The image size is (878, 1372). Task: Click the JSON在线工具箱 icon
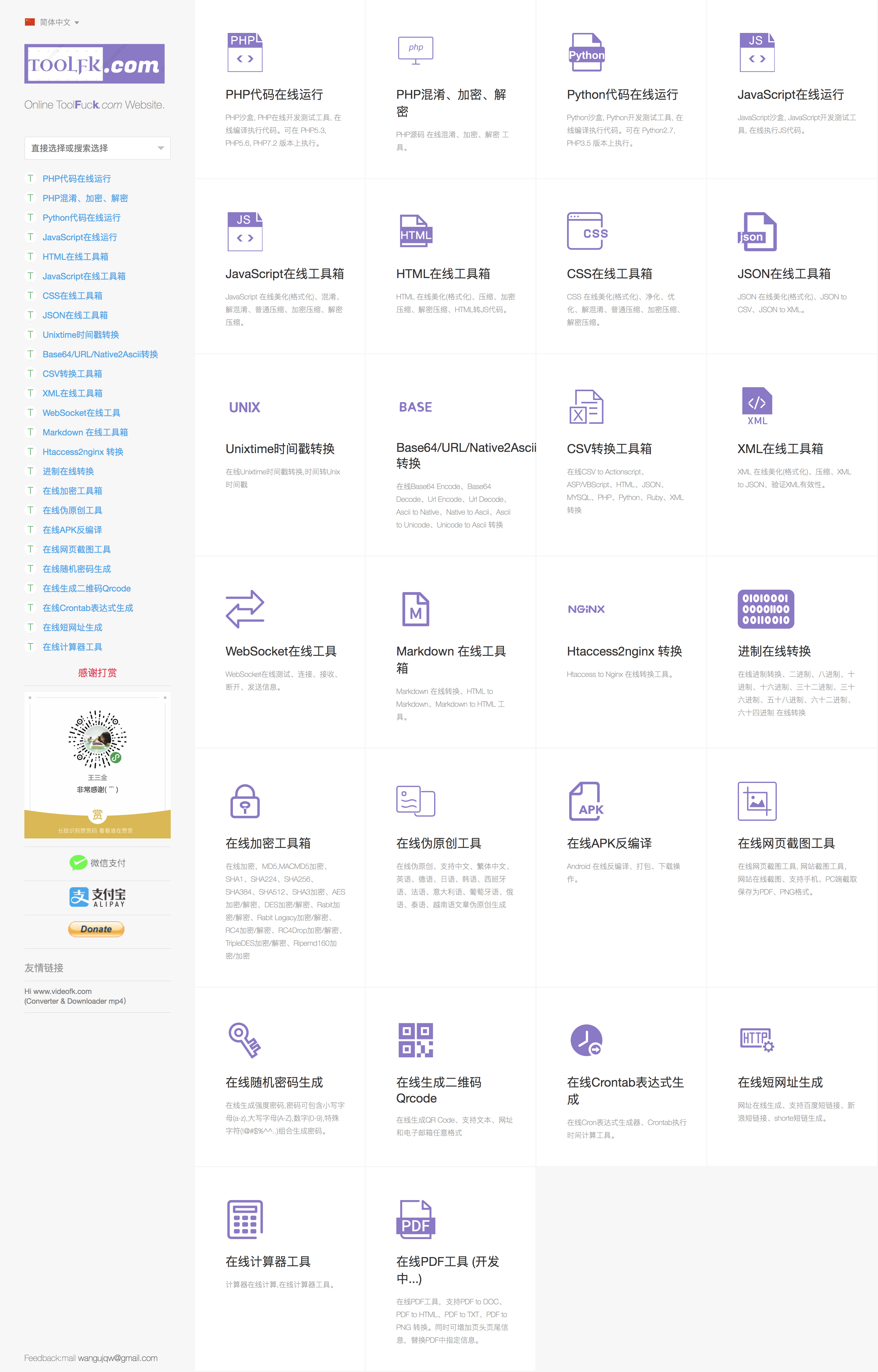click(x=757, y=233)
